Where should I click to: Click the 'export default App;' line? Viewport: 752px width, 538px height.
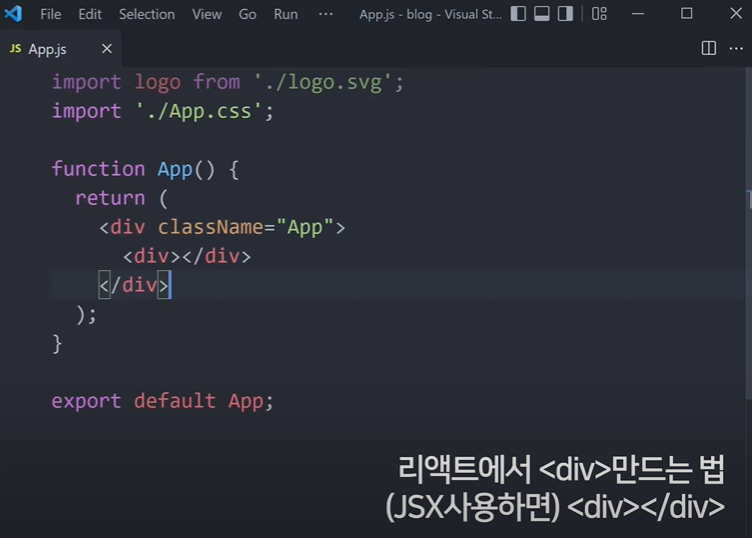point(163,401)
